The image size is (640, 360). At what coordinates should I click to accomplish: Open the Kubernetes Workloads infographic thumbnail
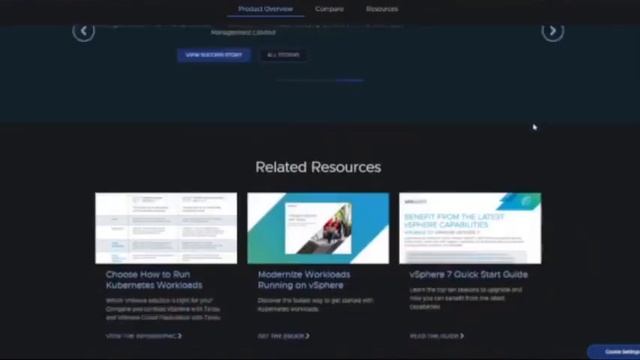tap(166, 228)
